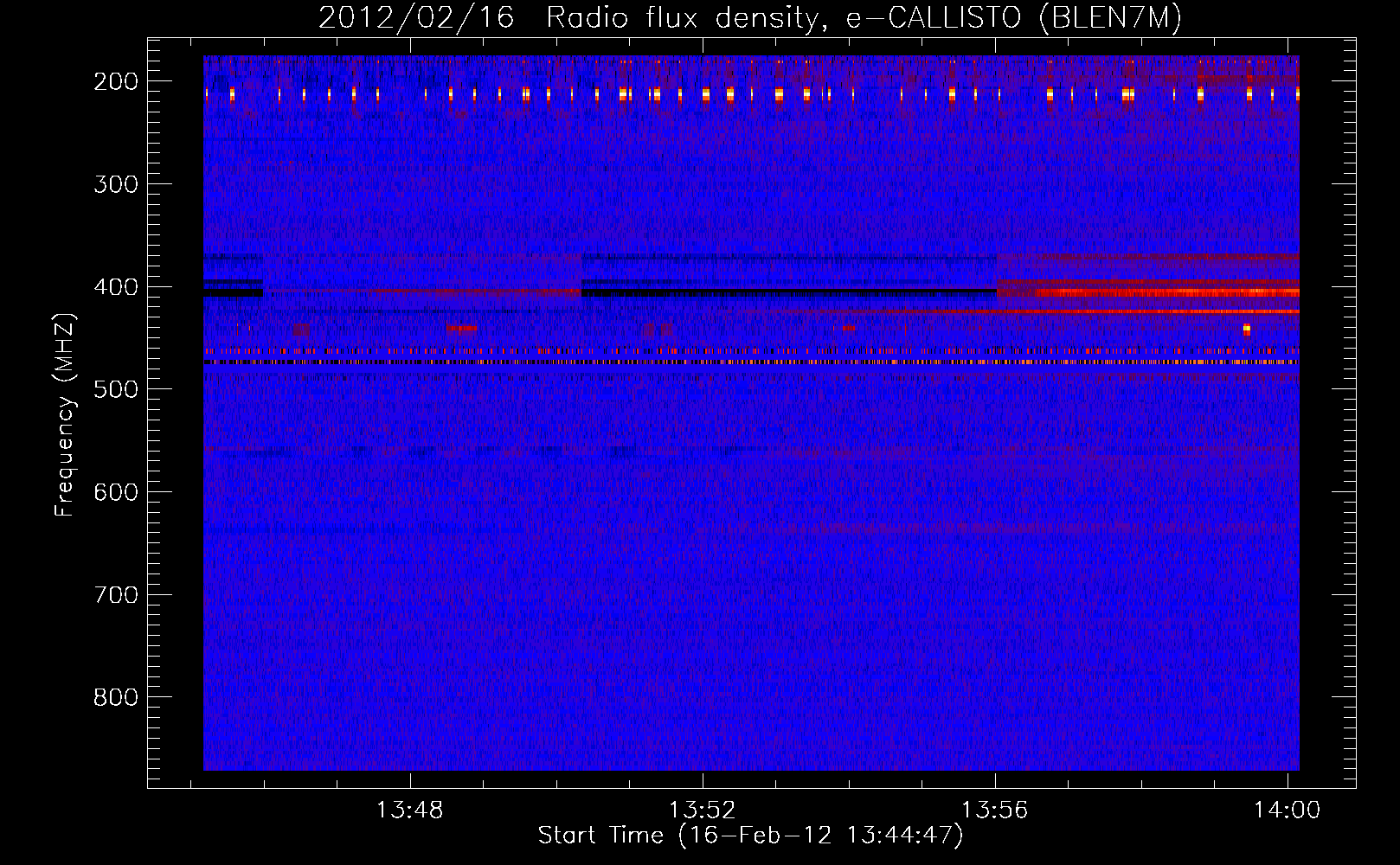Click the 400 frequency tick label
This screenshot has width=1400, height=865.
point(116,287)
